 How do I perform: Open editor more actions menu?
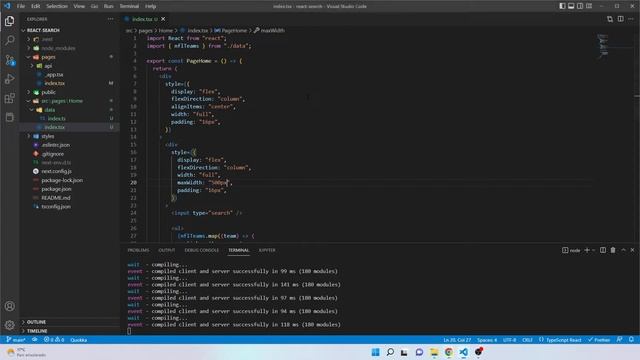(x=631, y=19)
